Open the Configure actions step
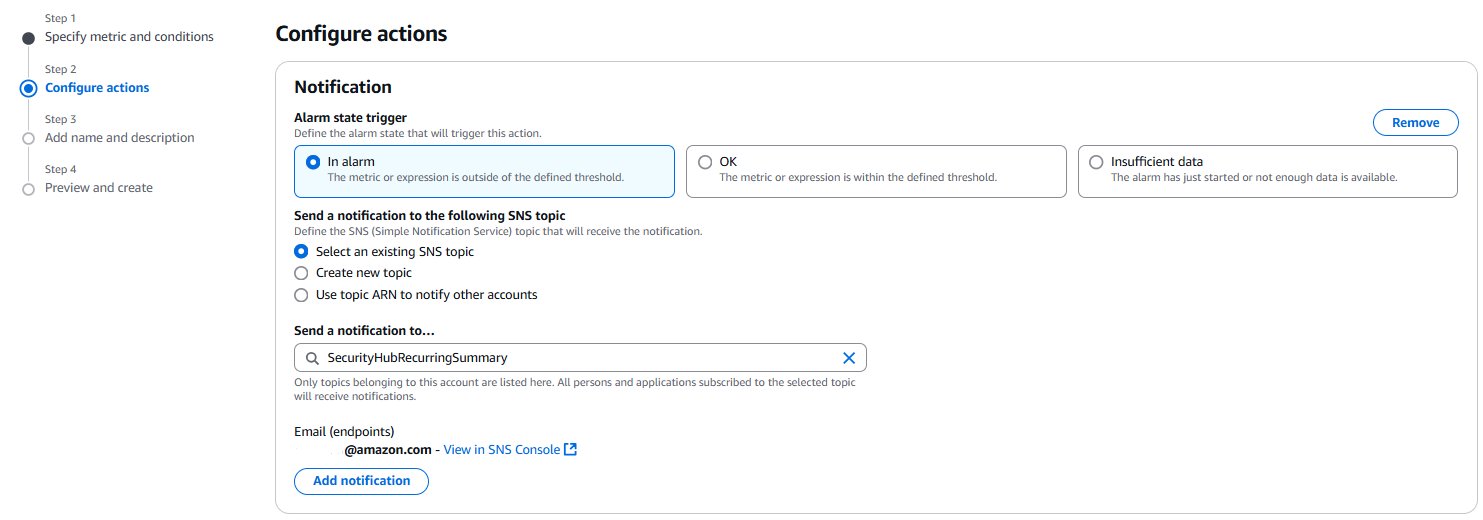1483x520 pixels. tap(97, 87)
